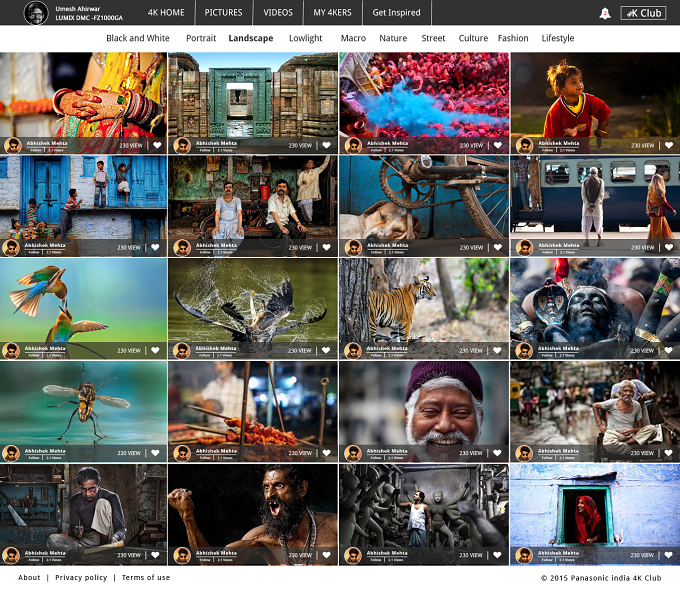The height and width of the screenshot is (591, 680).
Task: Open the bee-eater birds photo
Action: (x=83, y=300)
